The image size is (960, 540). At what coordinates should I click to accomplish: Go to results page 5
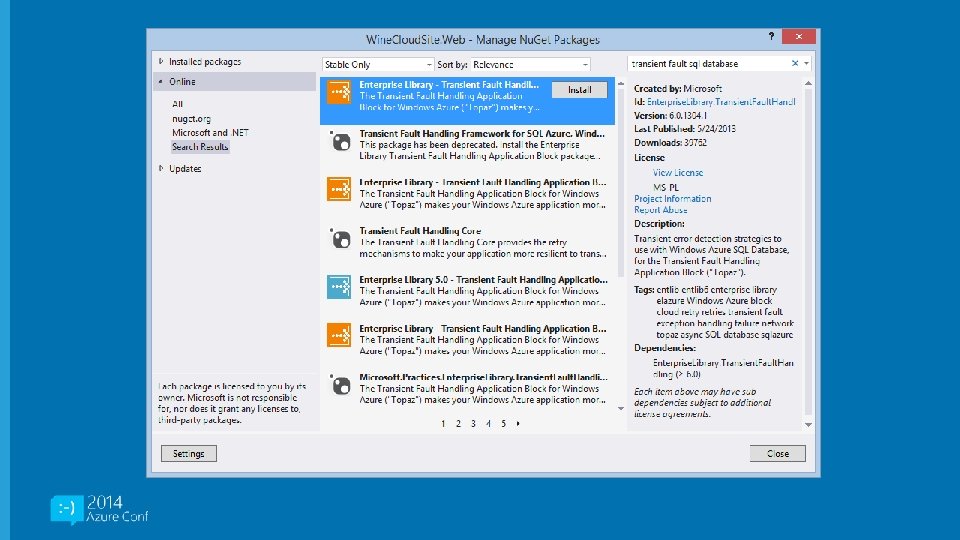point(503,424)
